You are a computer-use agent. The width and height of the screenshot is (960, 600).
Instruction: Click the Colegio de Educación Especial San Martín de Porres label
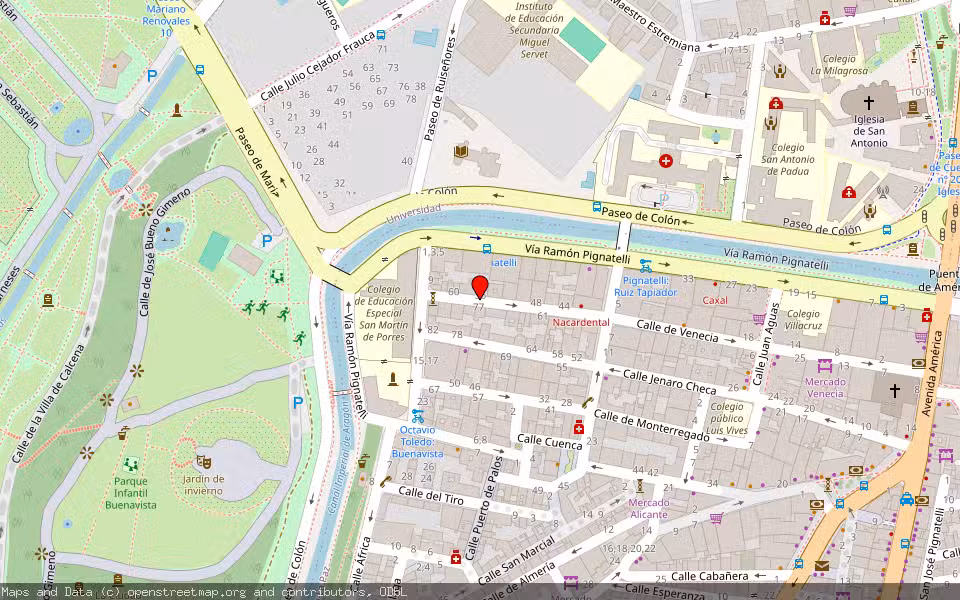pos(383,313)
